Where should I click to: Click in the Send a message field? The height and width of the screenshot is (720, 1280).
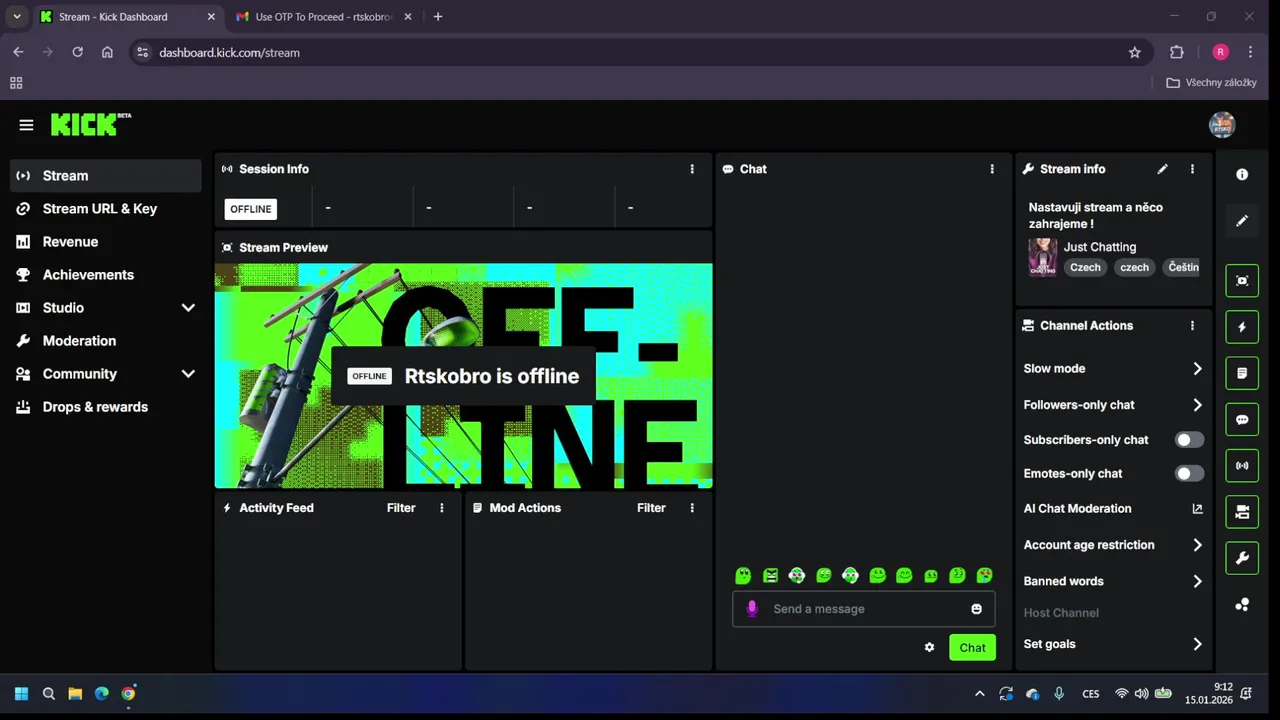pos(863,609)
